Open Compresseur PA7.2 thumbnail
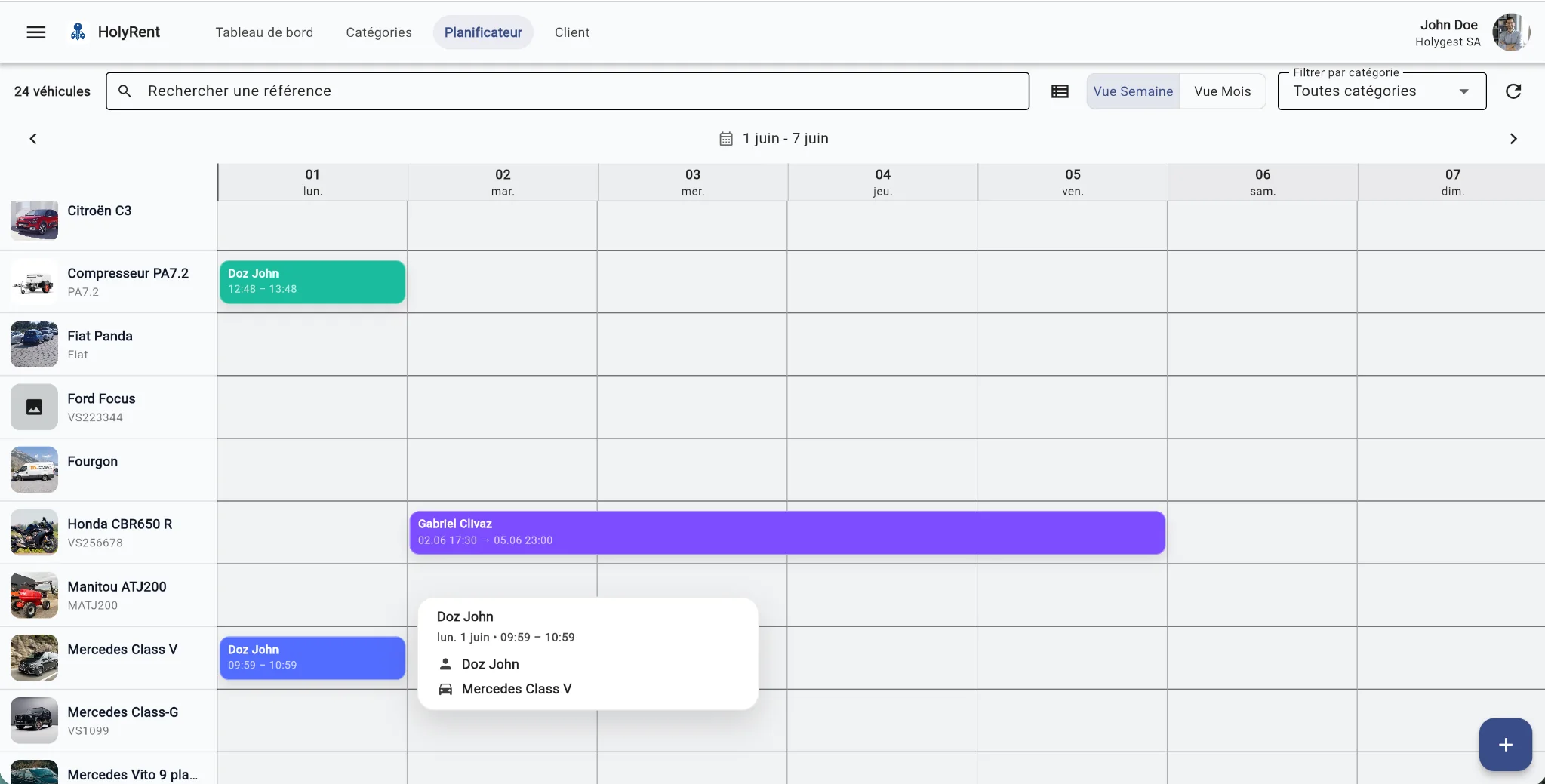This screenshot has width=1545, height=784. [x=34, y=281]
